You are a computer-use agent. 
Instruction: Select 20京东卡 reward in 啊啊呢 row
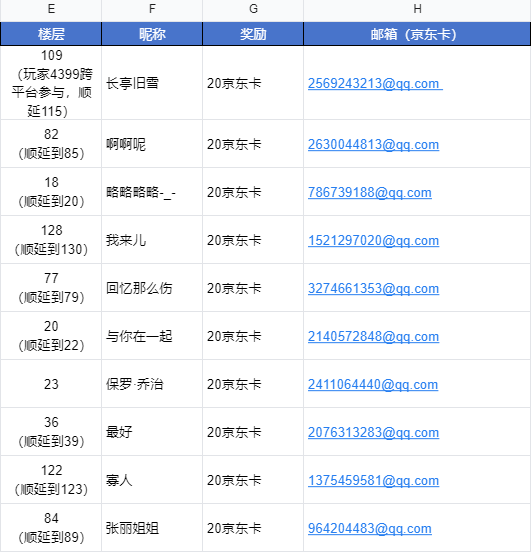click(x=253, y=144)
